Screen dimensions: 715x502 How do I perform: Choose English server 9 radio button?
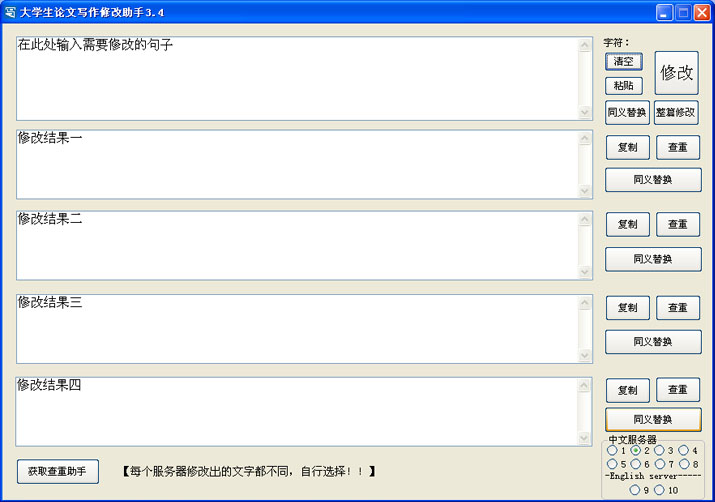(636, 490)
